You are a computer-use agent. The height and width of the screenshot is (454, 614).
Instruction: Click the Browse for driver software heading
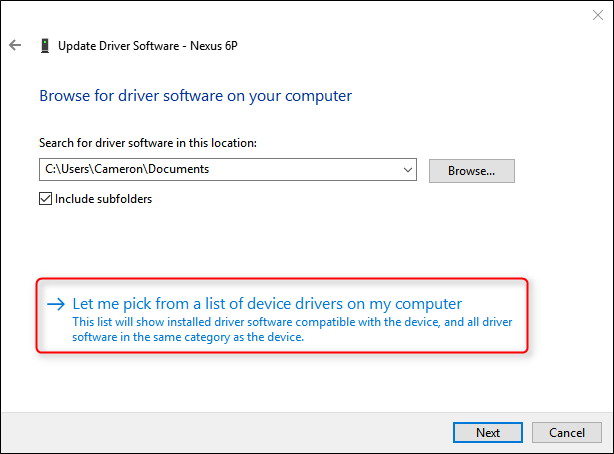(x=195, y=96)
